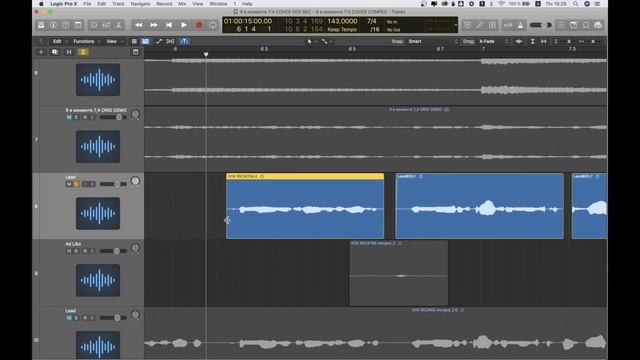Add a new track with plus button
This screenshot has width=640, height=360.
[x=41, y=52]
